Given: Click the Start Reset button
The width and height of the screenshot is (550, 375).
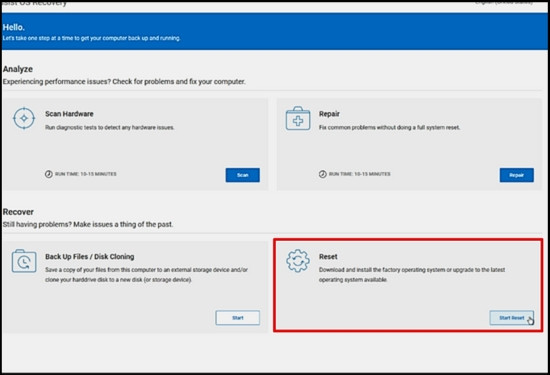Looking at the screenshot, I should [x=512, y=318].
